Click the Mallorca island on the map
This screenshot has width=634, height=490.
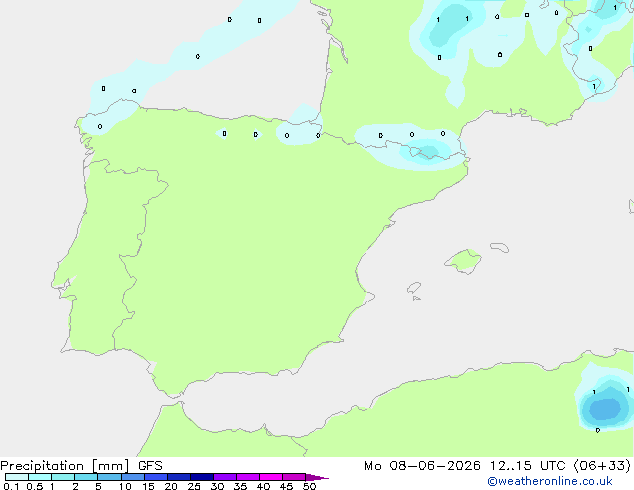pos(463,261)
